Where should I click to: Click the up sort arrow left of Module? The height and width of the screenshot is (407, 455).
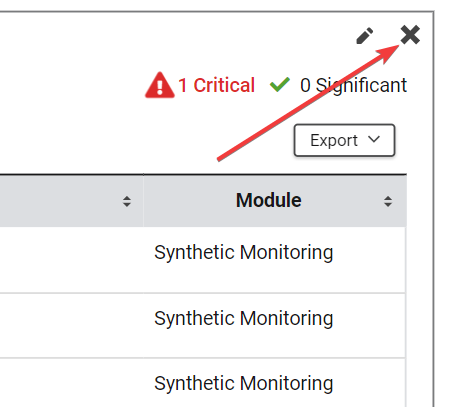127,198
